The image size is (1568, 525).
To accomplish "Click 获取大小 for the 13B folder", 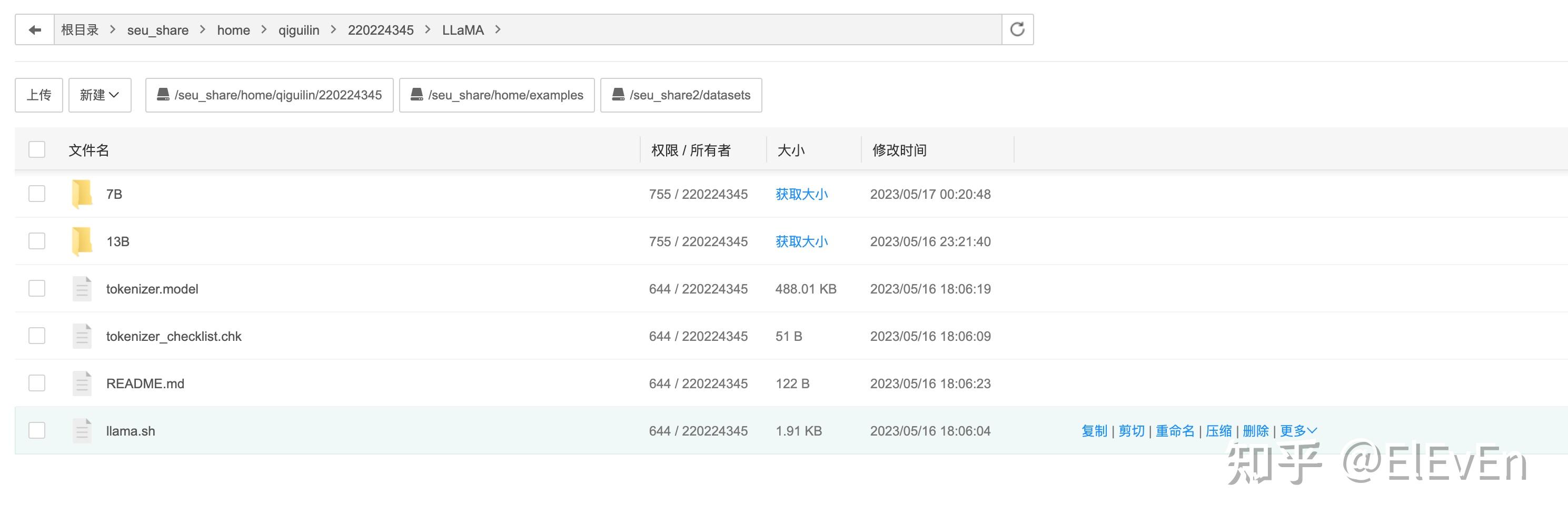I will click(802, 241).
